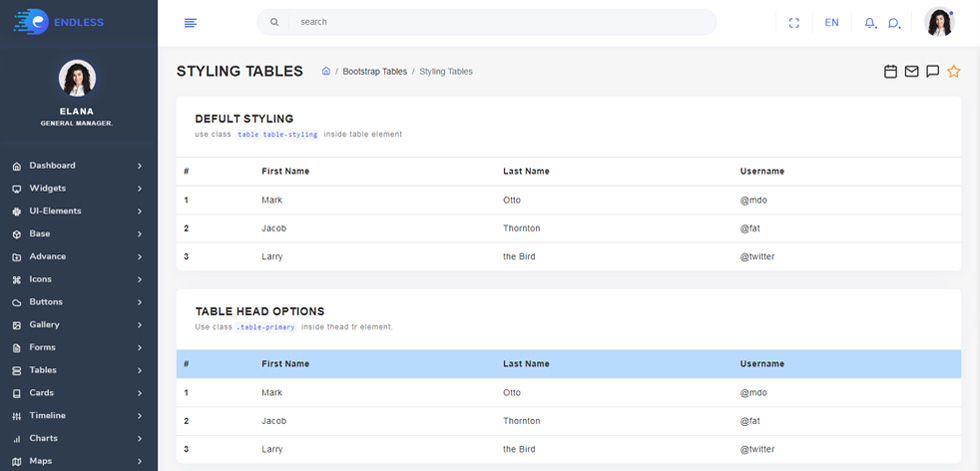
Task: Click the .table-primary code snippet
Action: 266,327
